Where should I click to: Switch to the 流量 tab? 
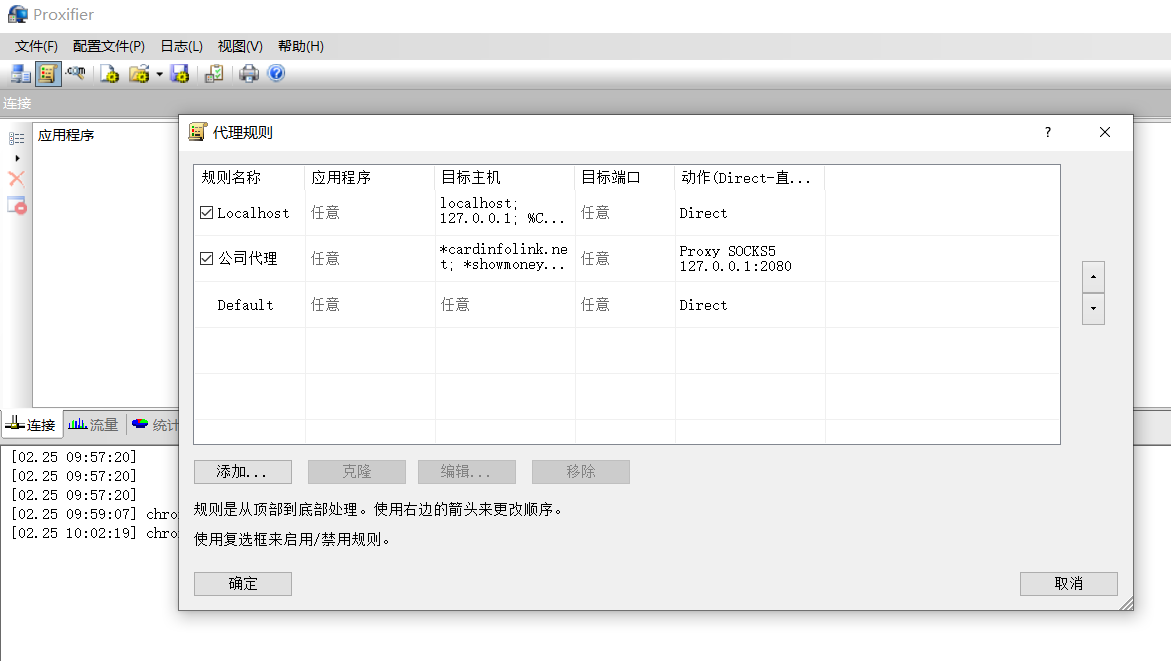pyautogui.click(x=94, y=425)
